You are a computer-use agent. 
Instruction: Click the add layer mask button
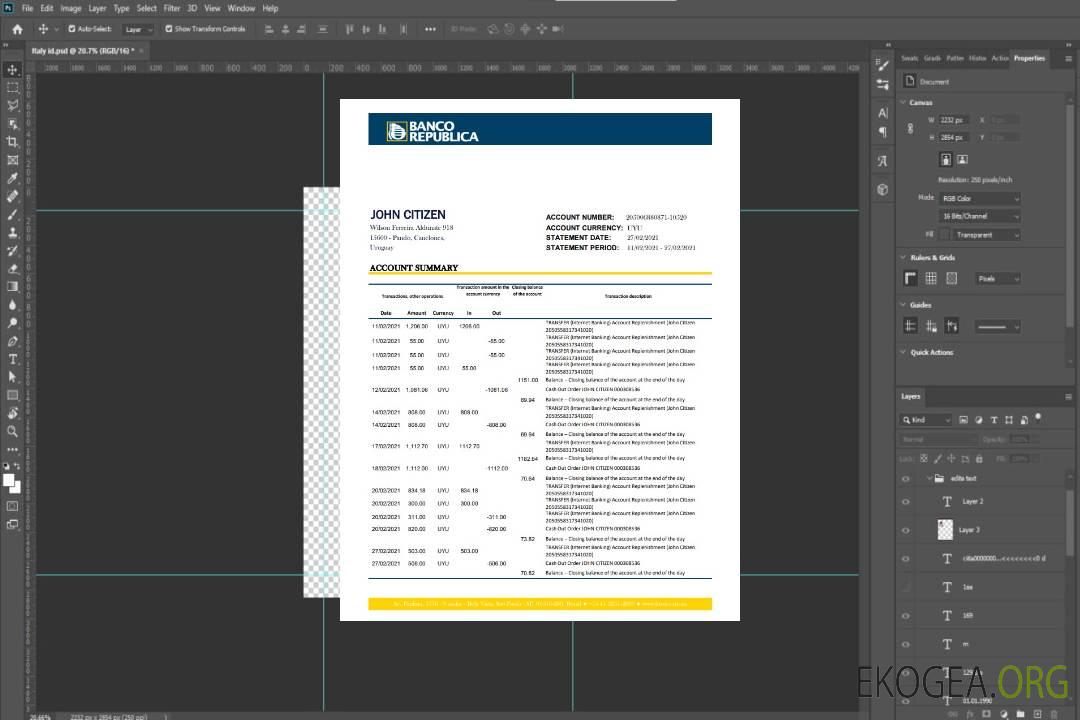[987, 714]
